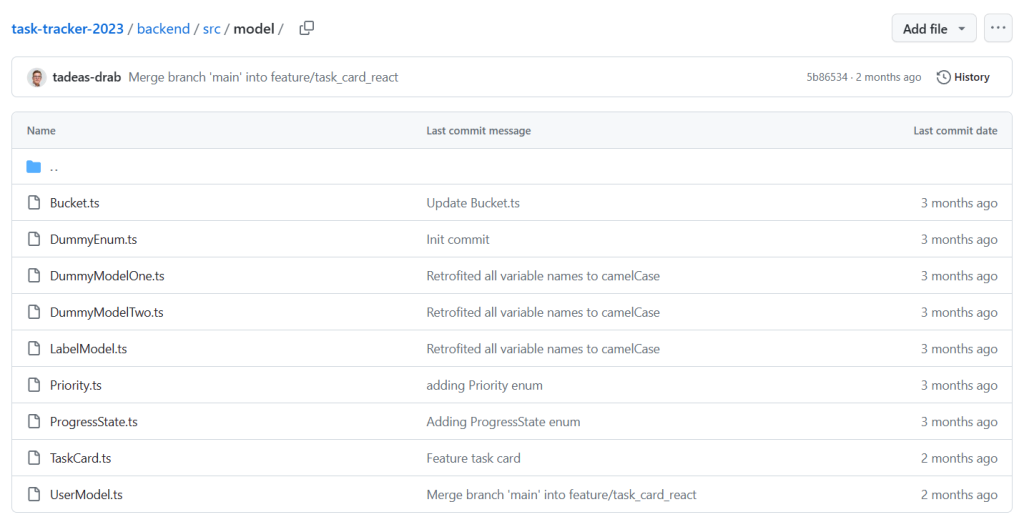1024x522 pixels.
Task: Open the 'Feature task card' commit message
Action: (473, 458)
